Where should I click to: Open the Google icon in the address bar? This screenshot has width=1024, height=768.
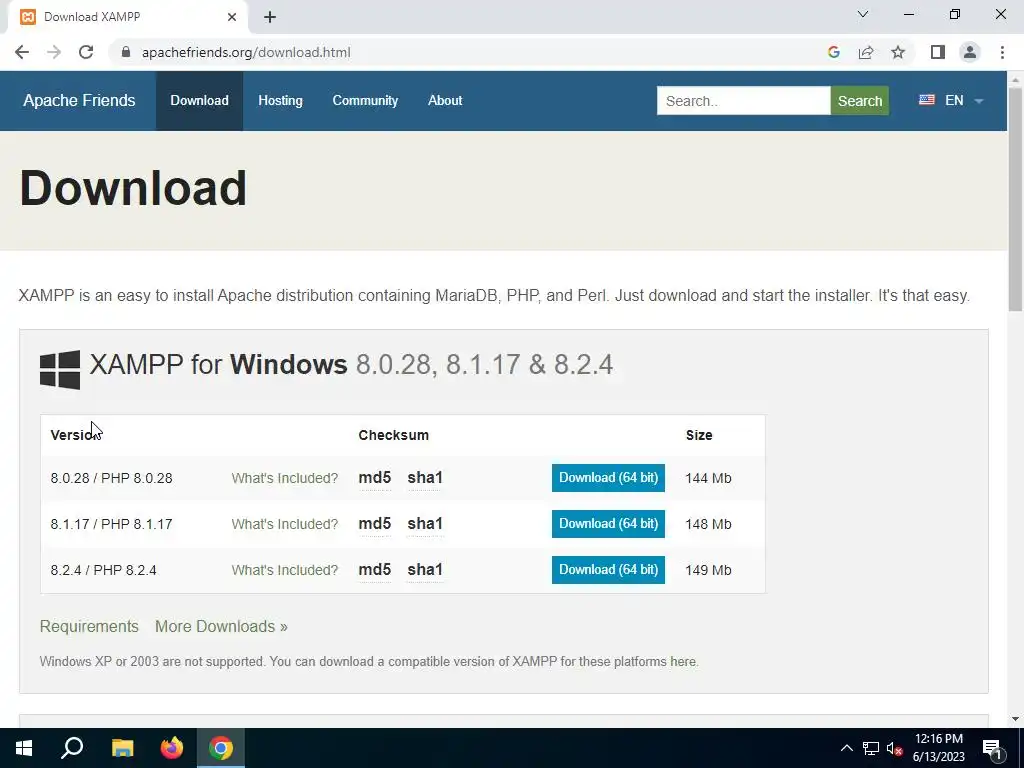pyautogui.click(x=833, y=52)
